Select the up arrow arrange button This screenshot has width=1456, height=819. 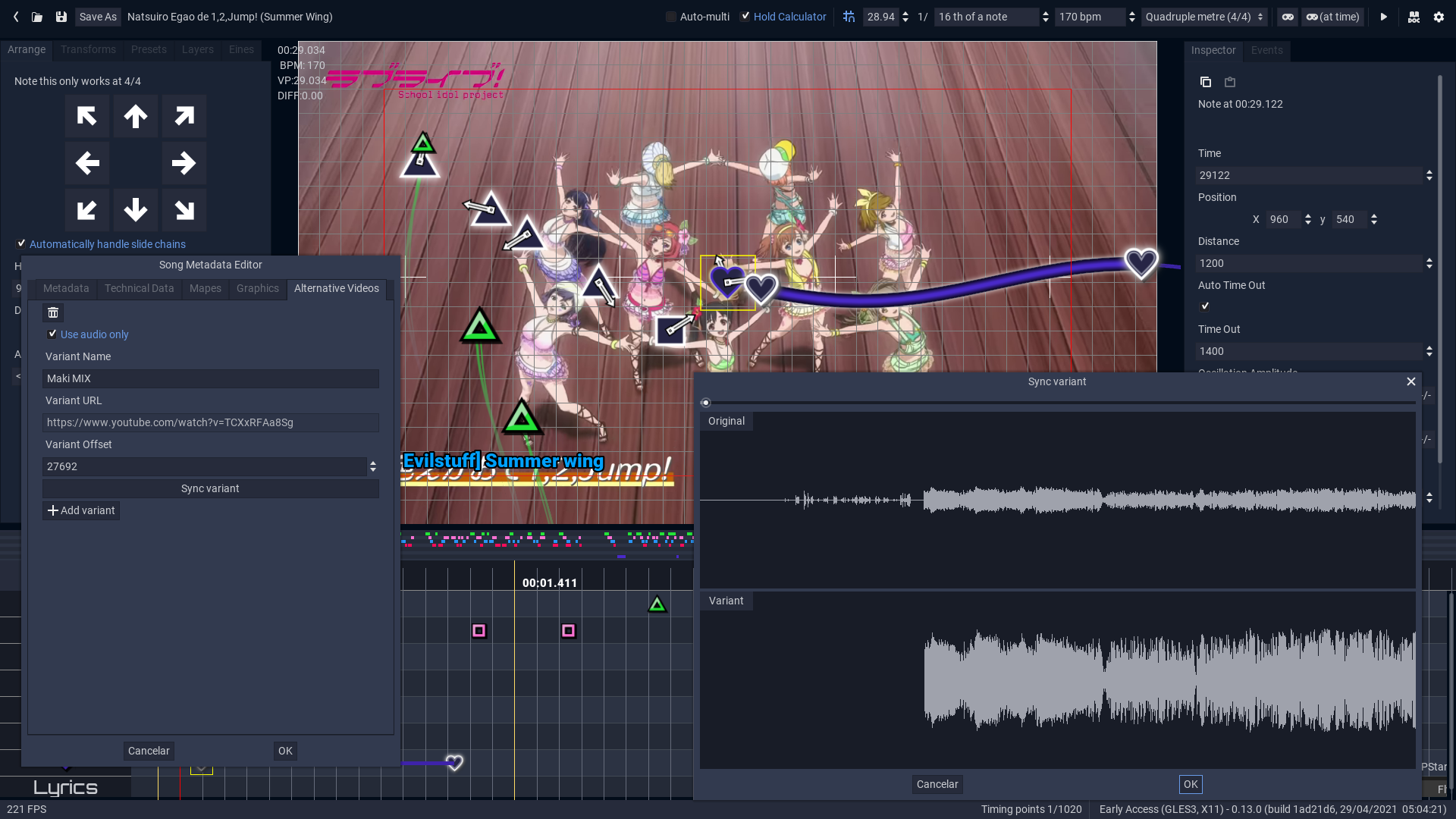click(x=136, y=116)
